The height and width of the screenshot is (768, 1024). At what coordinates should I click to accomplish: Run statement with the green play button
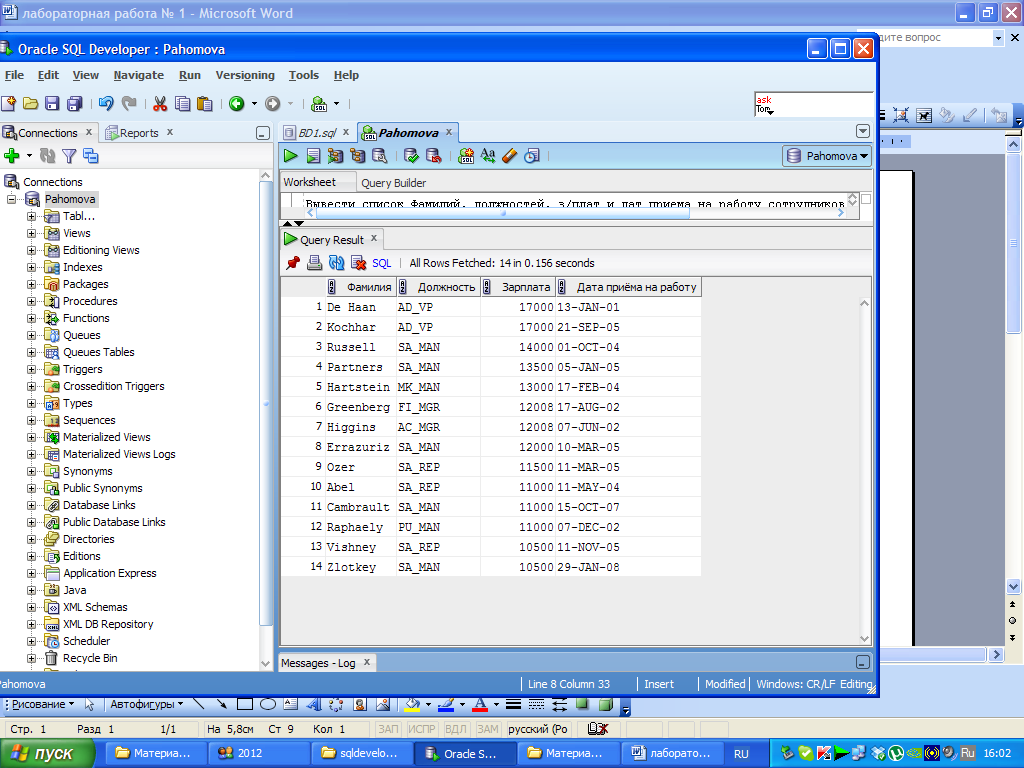(x=291, y=155)
